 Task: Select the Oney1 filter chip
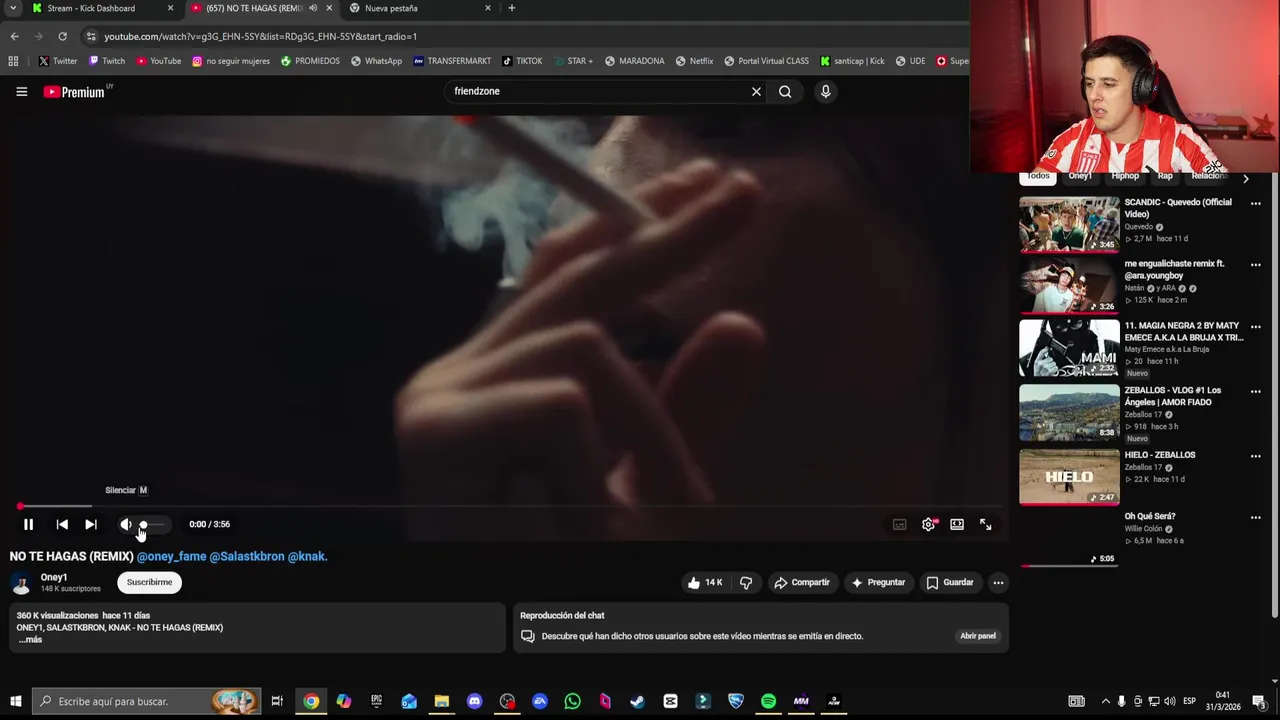[x=1080, y=177]
